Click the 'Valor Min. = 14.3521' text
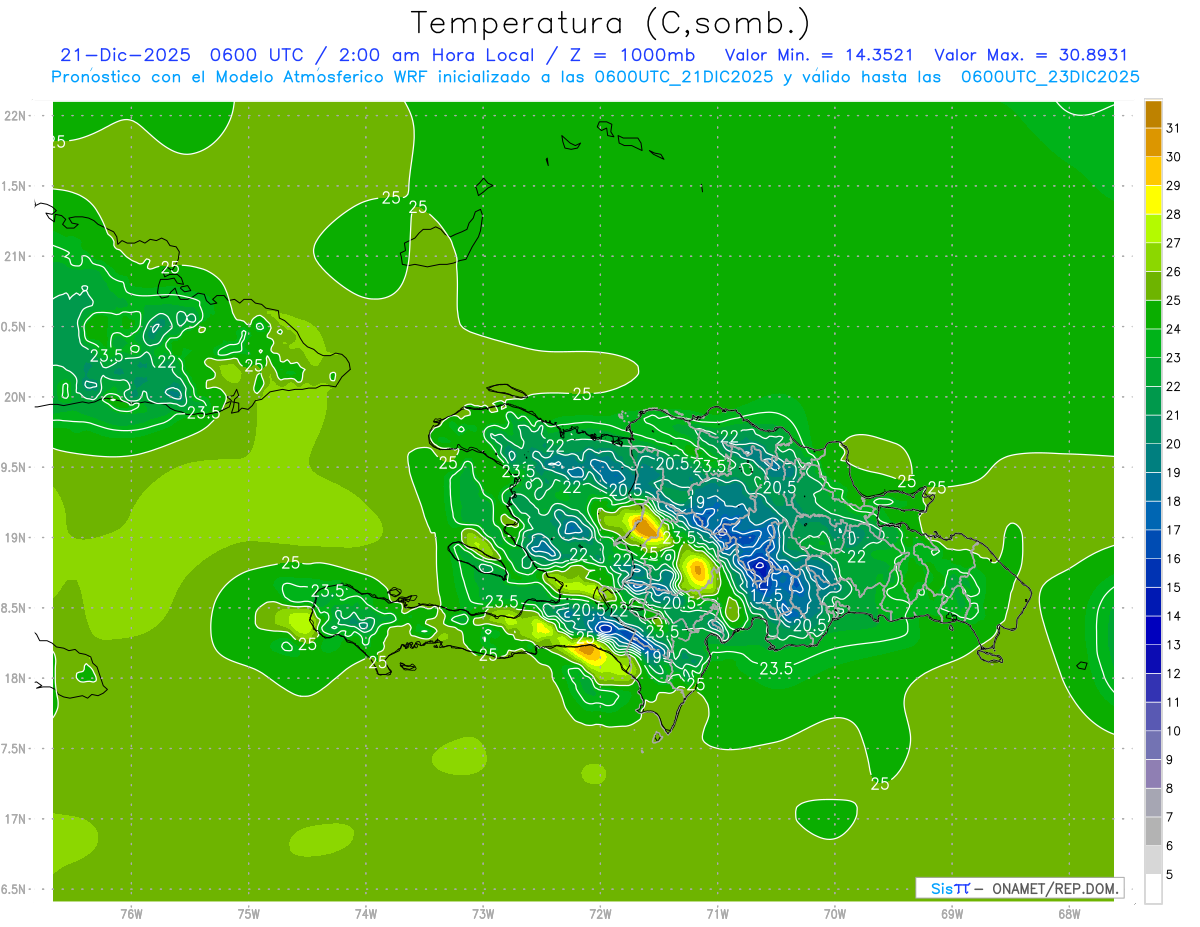 [x=818, y=55]
